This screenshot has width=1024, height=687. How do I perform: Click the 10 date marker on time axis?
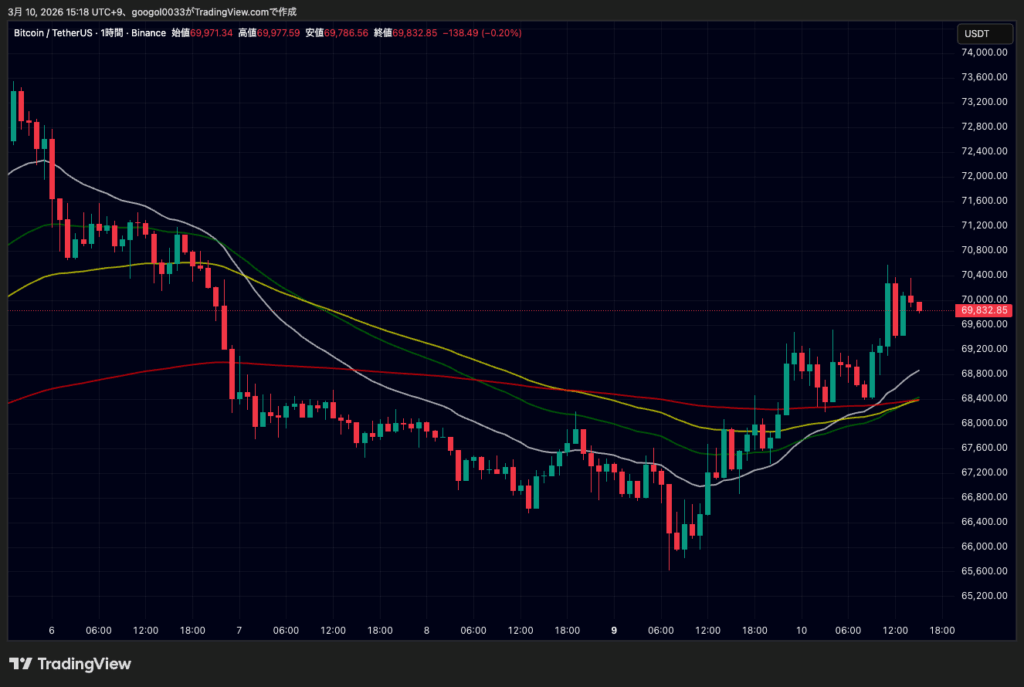tap(801, 631)
